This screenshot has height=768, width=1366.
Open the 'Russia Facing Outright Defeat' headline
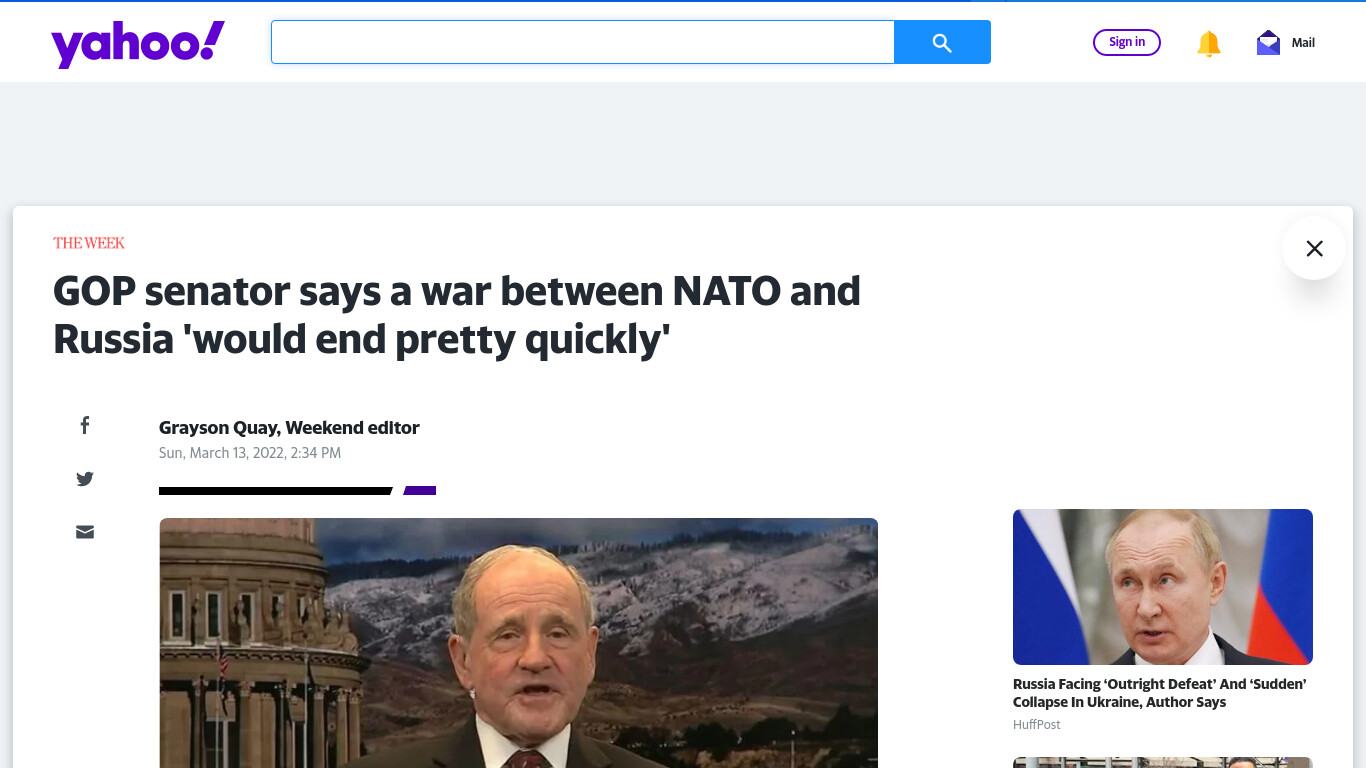point(1160,693)
